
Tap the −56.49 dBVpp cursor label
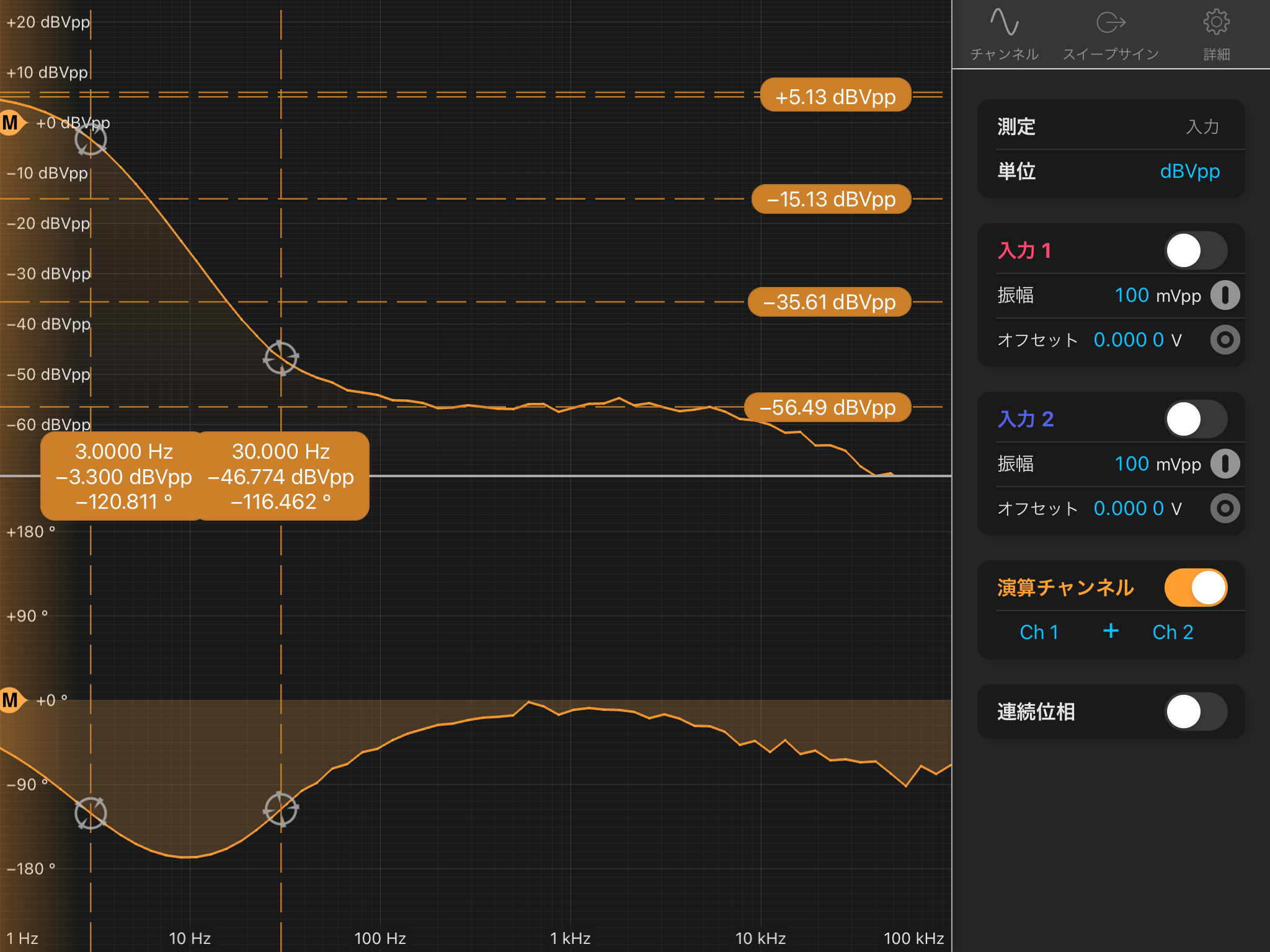coord(827,407)
